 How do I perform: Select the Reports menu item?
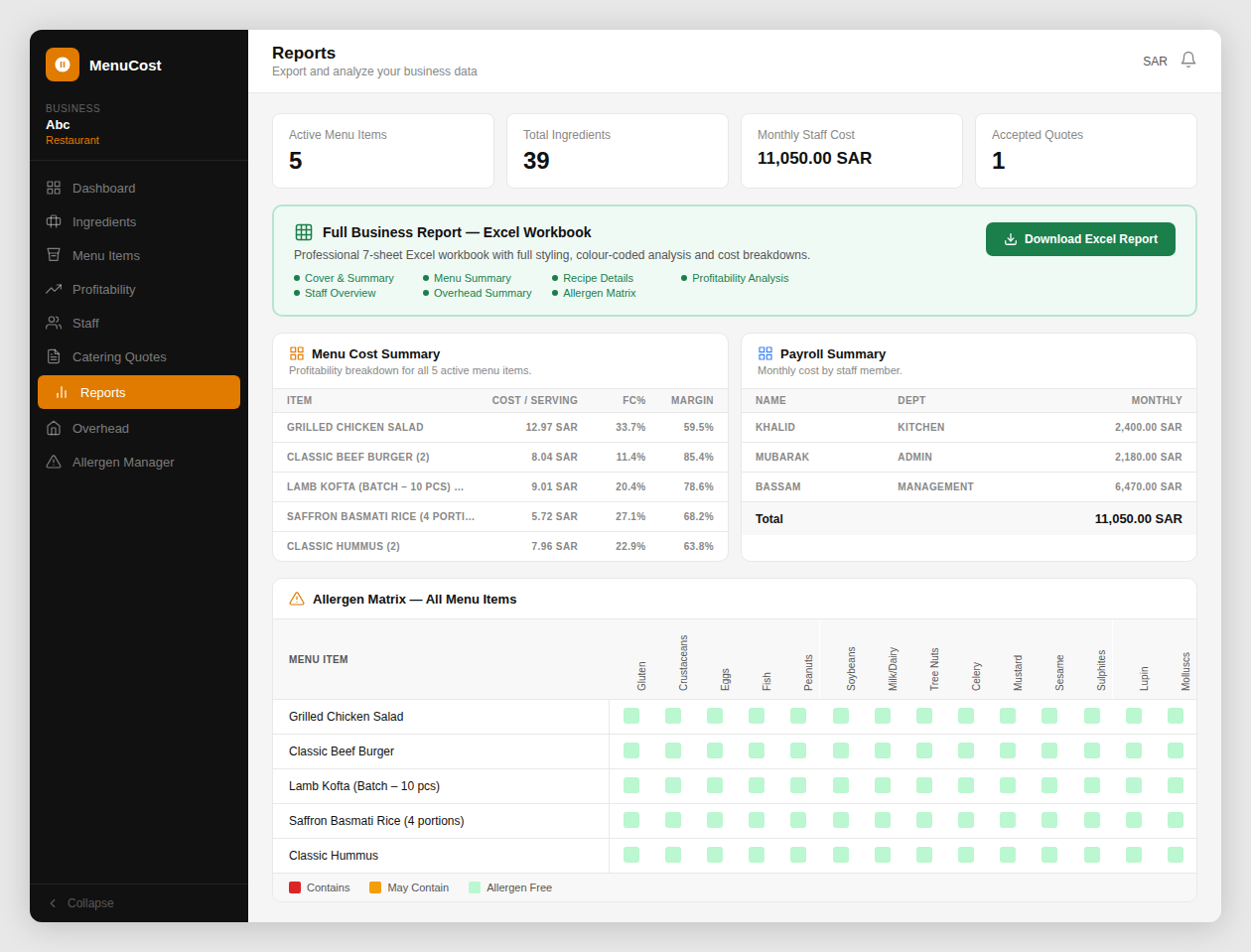(139, 392)
